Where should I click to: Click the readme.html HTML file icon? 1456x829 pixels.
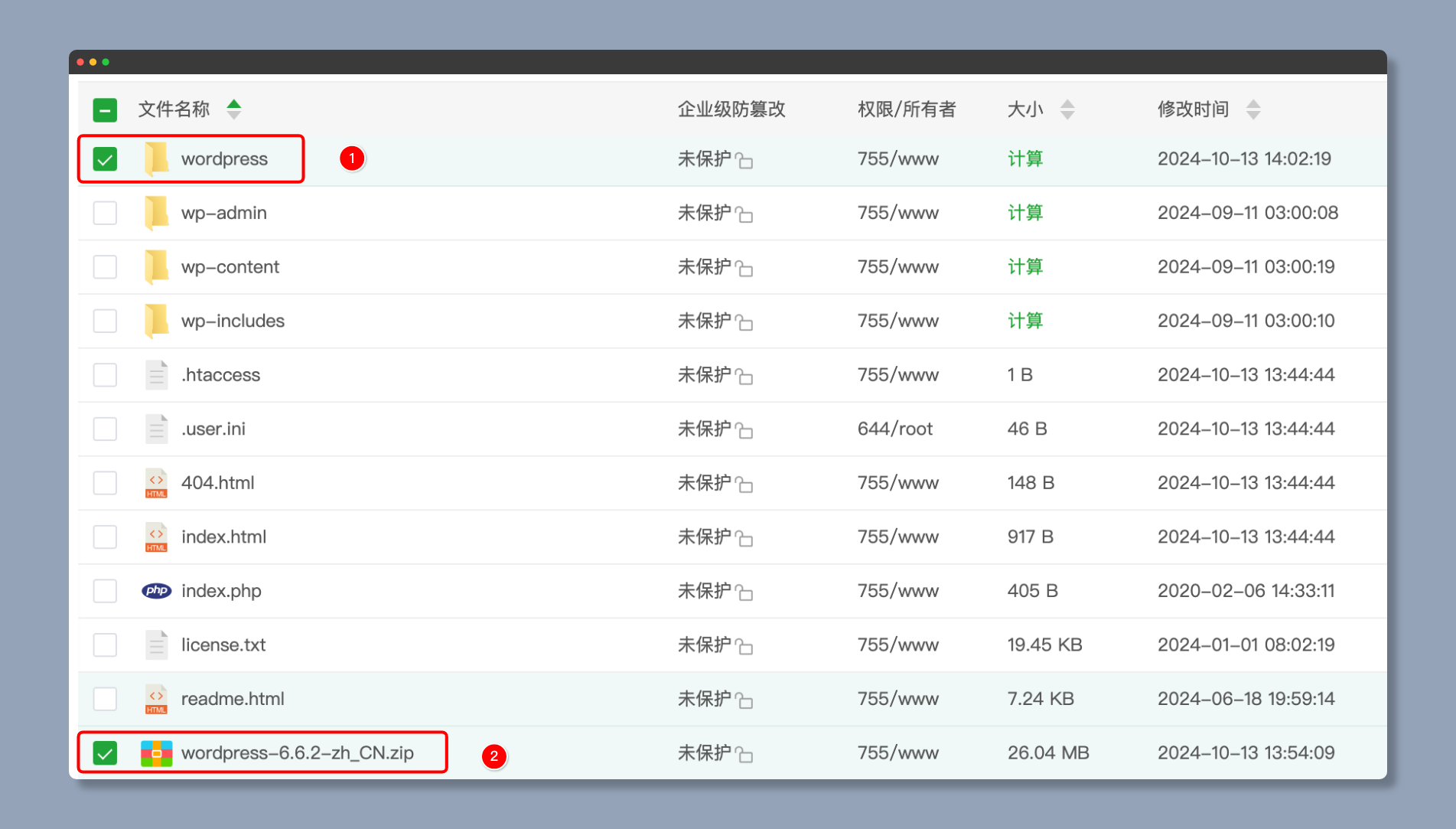(156, 699)
